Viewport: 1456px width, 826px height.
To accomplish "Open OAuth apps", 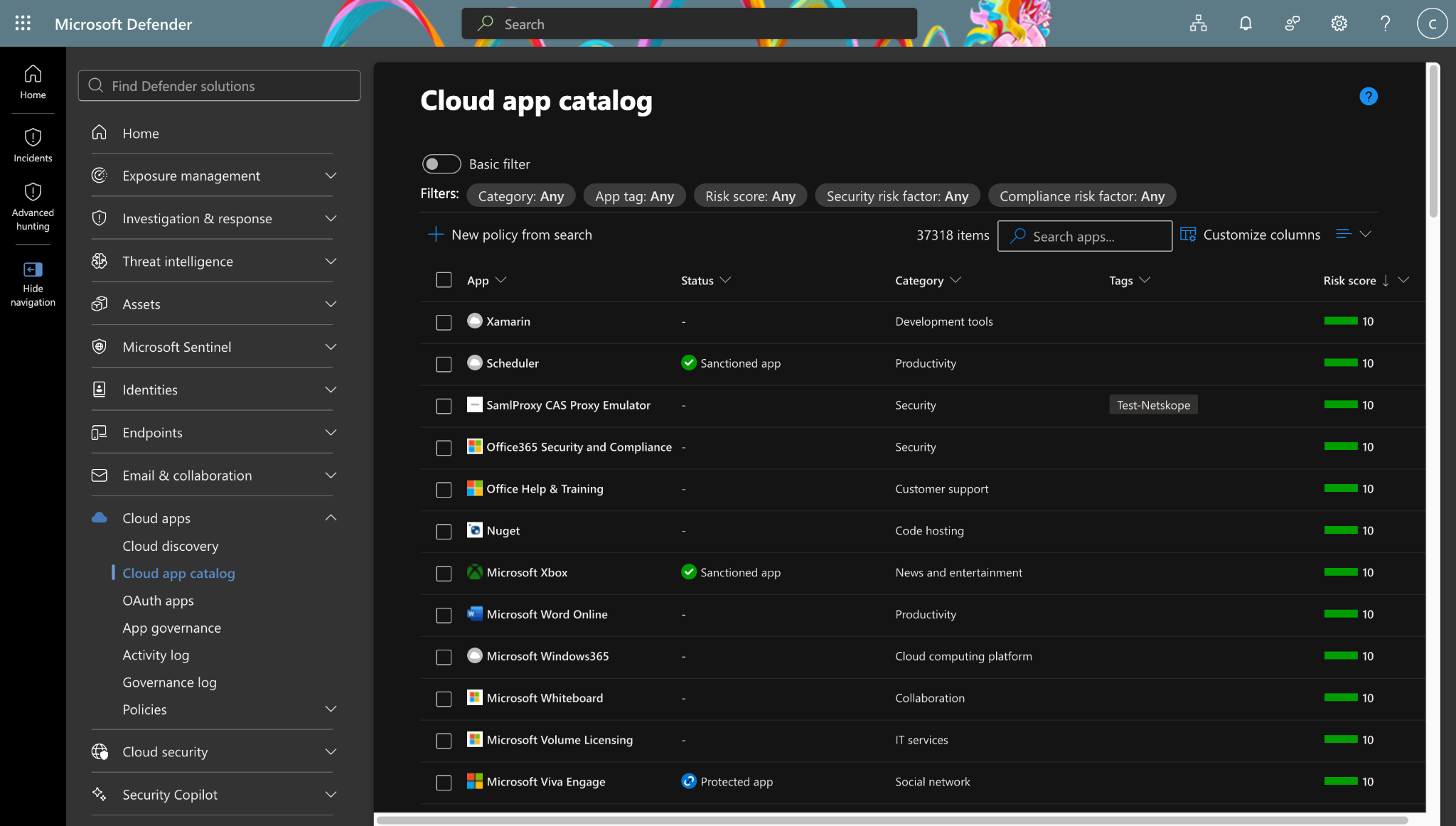I will pos(158,601).
